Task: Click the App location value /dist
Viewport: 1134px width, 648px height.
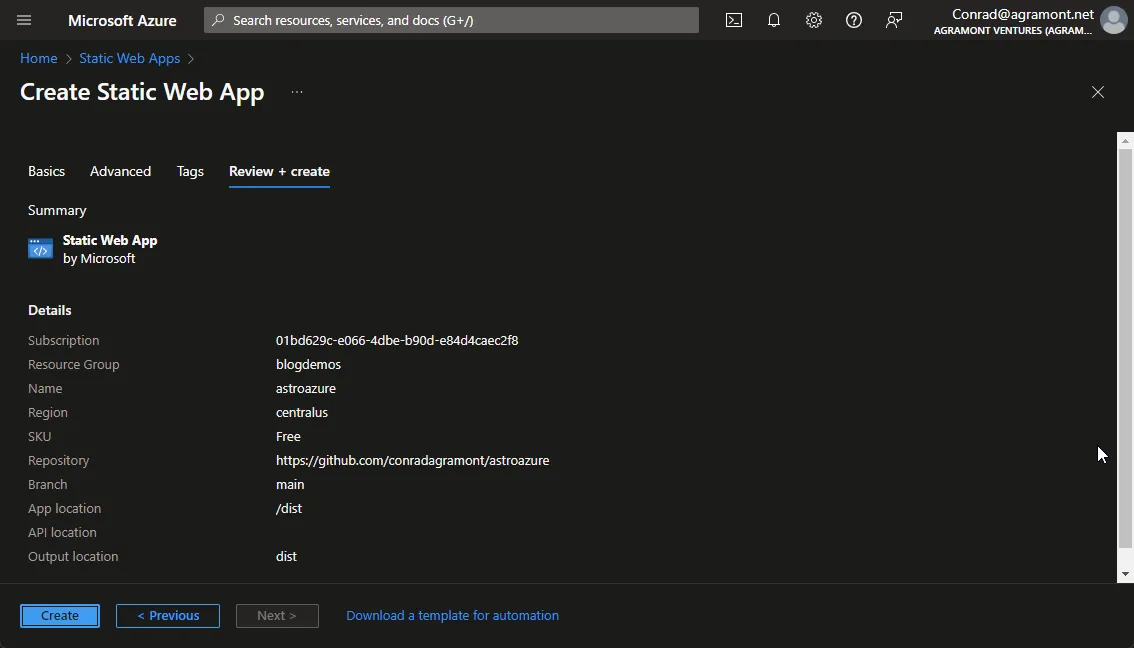Action: 289,508
